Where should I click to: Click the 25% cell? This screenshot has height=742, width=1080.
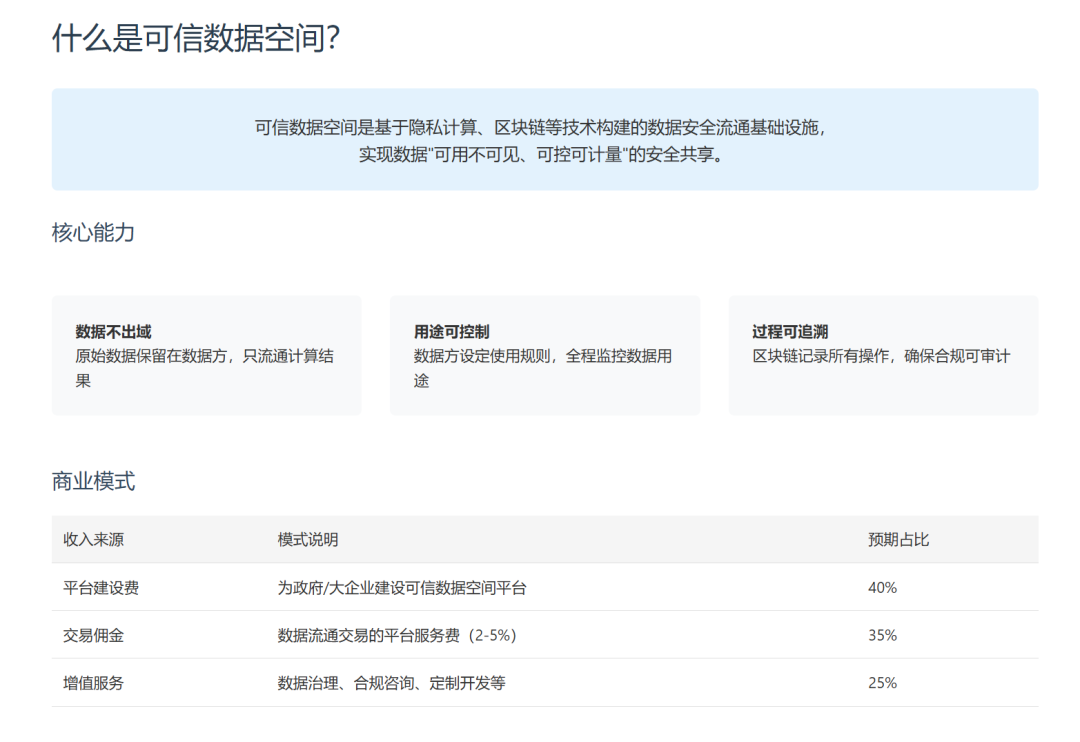[x=882, y=683]
